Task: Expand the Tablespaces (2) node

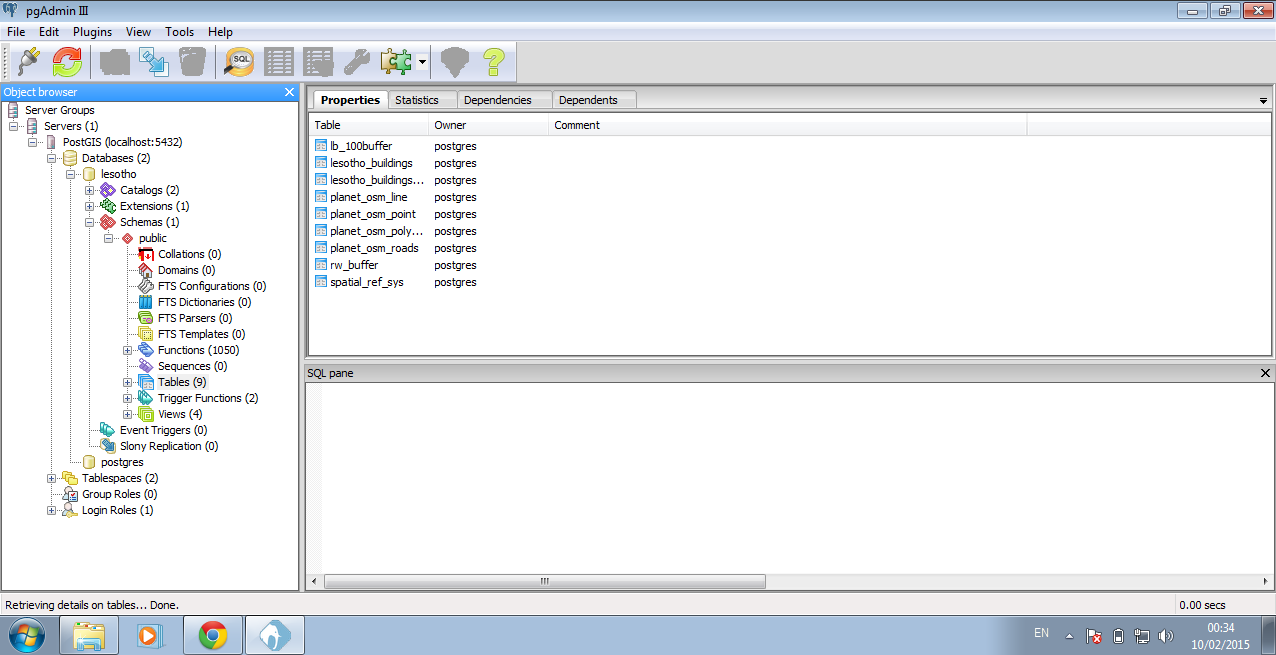Action: click(52, 478)
